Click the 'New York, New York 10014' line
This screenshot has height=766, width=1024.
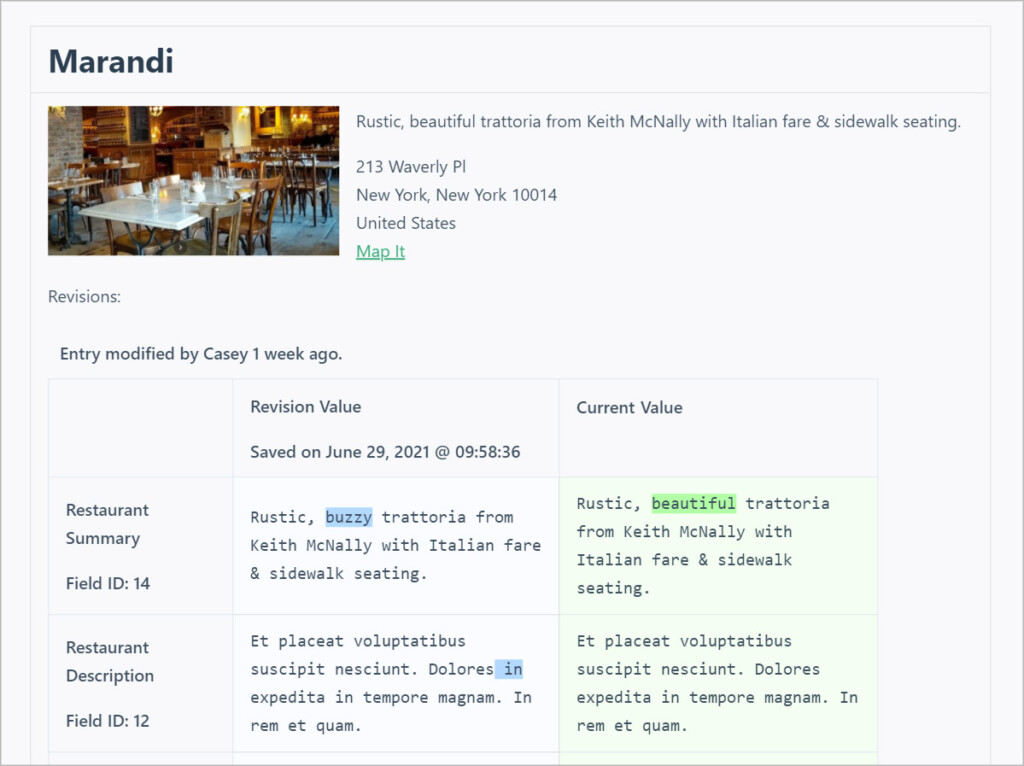pos(456,195)
